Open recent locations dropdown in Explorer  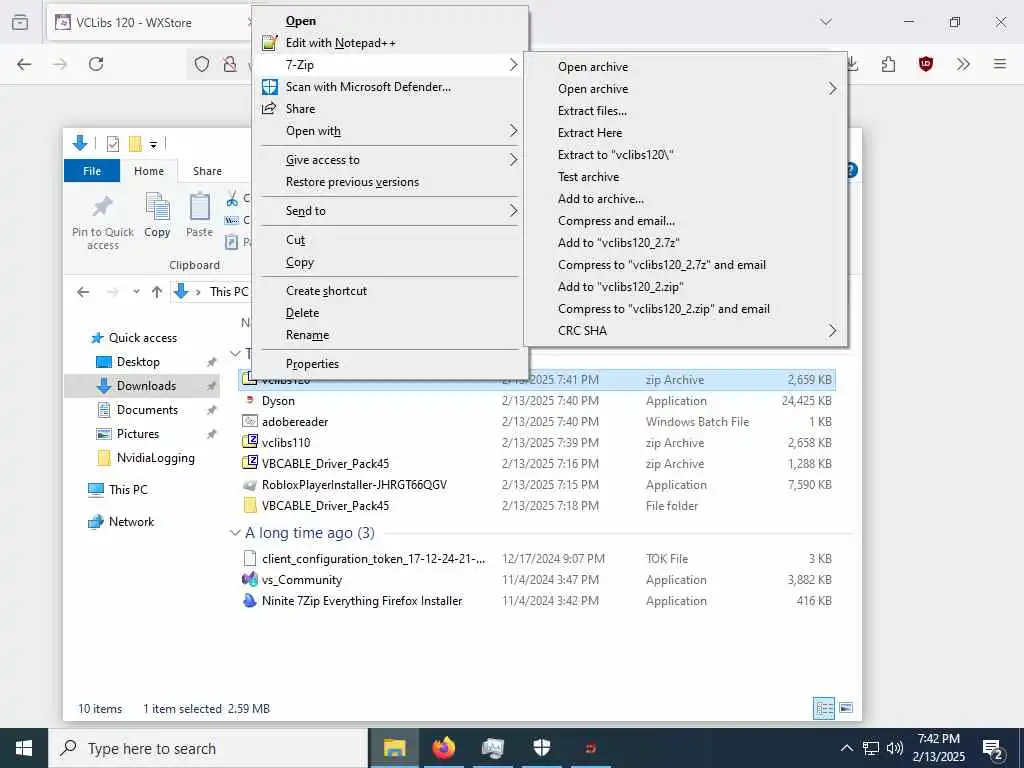[136, 292]
